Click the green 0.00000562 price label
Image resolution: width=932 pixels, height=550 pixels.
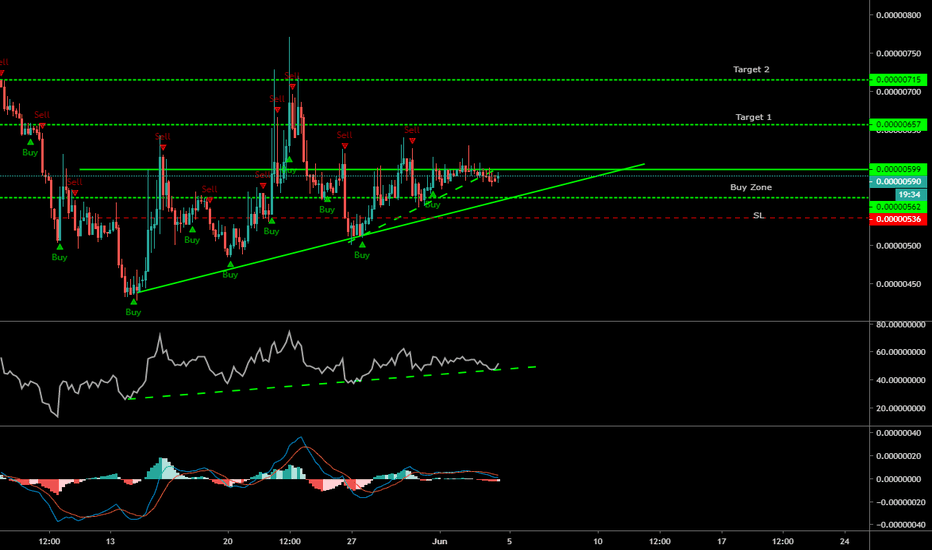[898, 207]
